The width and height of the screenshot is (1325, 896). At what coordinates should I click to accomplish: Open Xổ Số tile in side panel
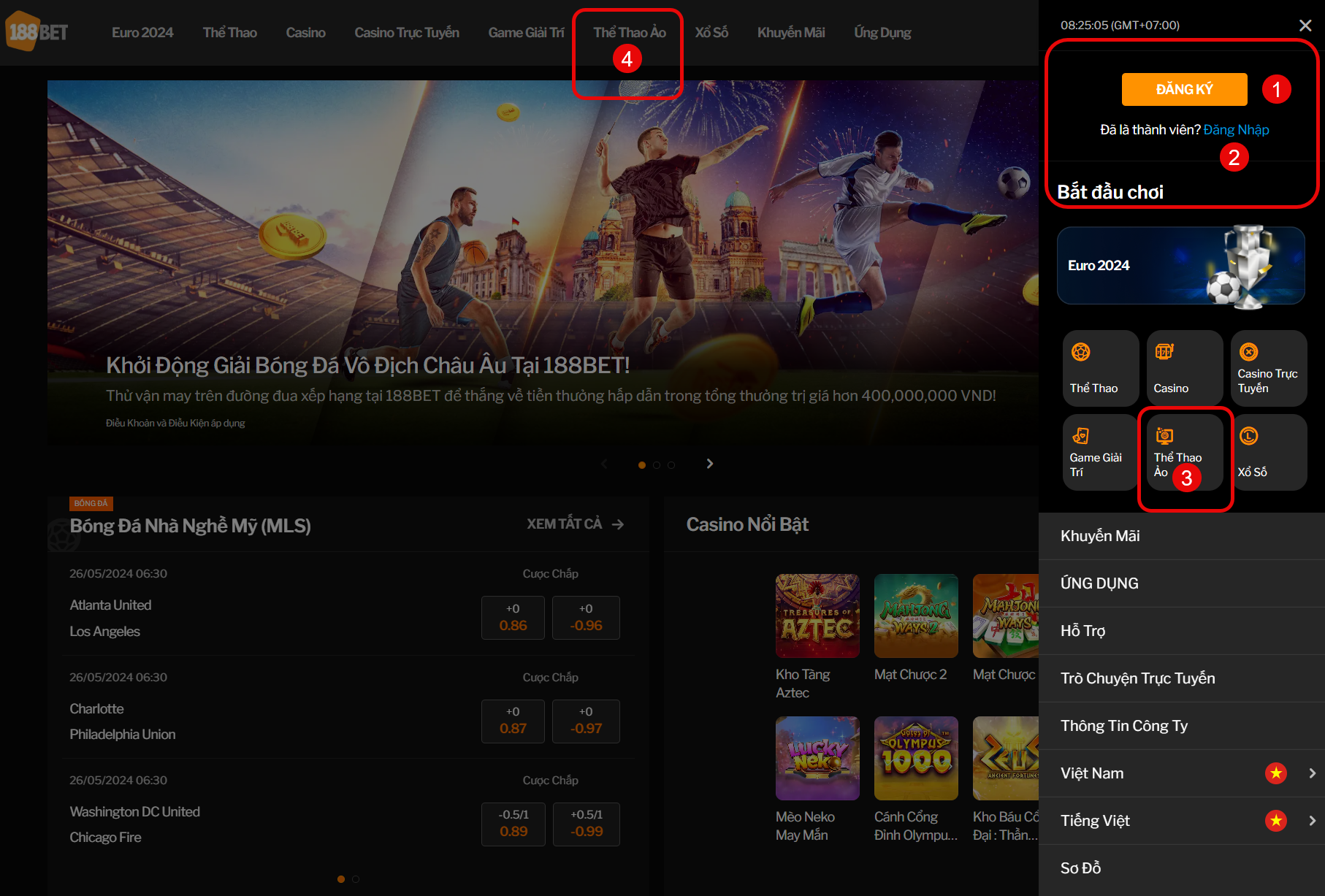point(1269,452)
